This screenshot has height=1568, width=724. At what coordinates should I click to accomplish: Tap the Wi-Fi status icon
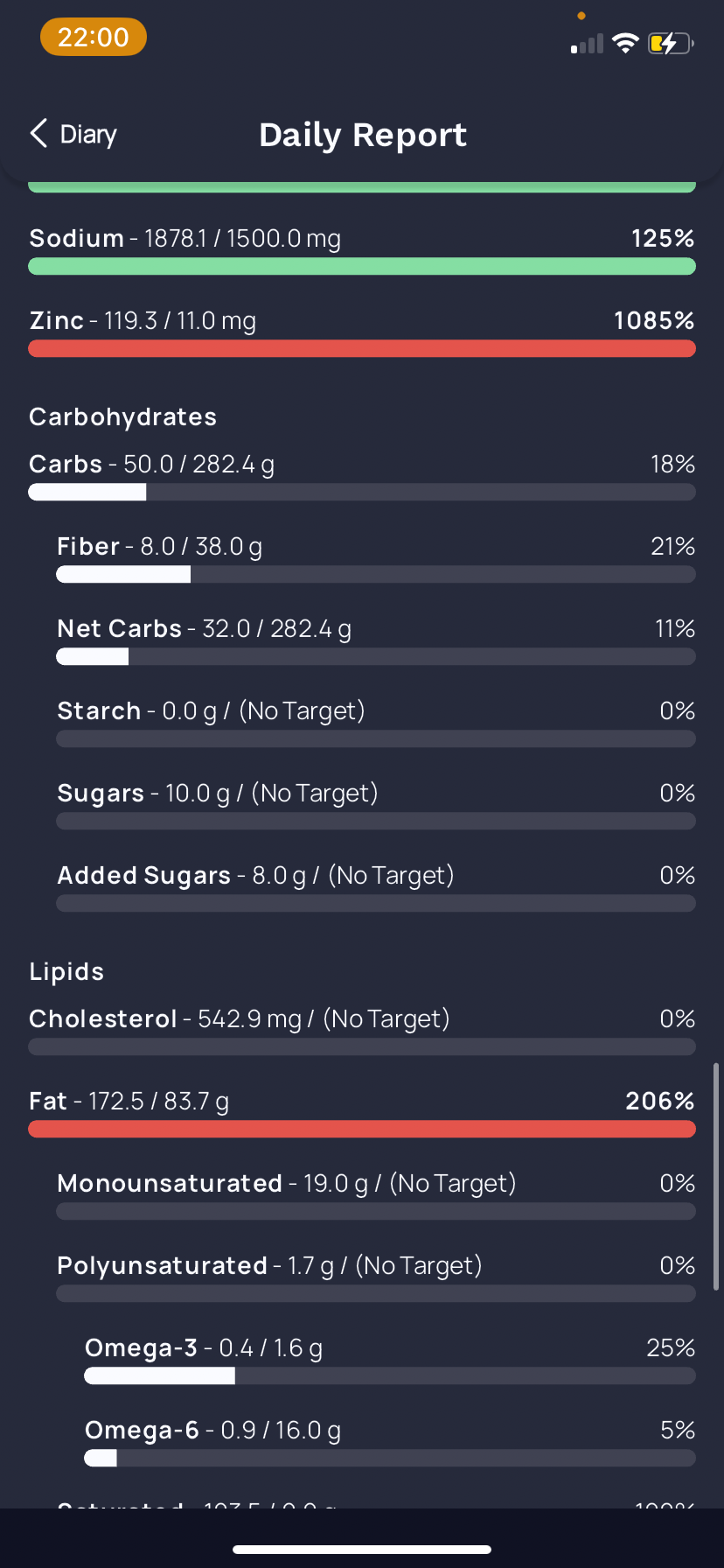pyautogui.click(x=625, y=43)
